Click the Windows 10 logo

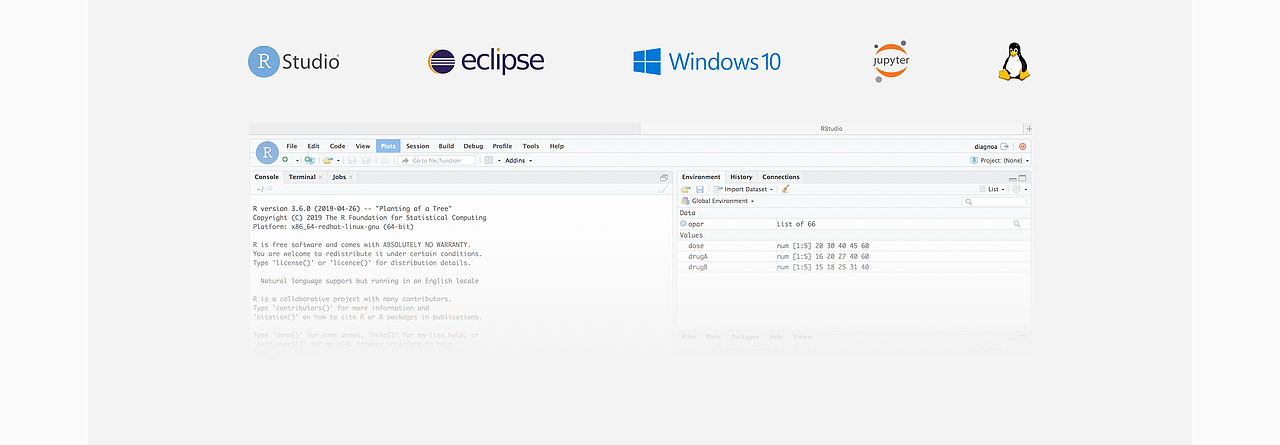click(x=706, y=61)
